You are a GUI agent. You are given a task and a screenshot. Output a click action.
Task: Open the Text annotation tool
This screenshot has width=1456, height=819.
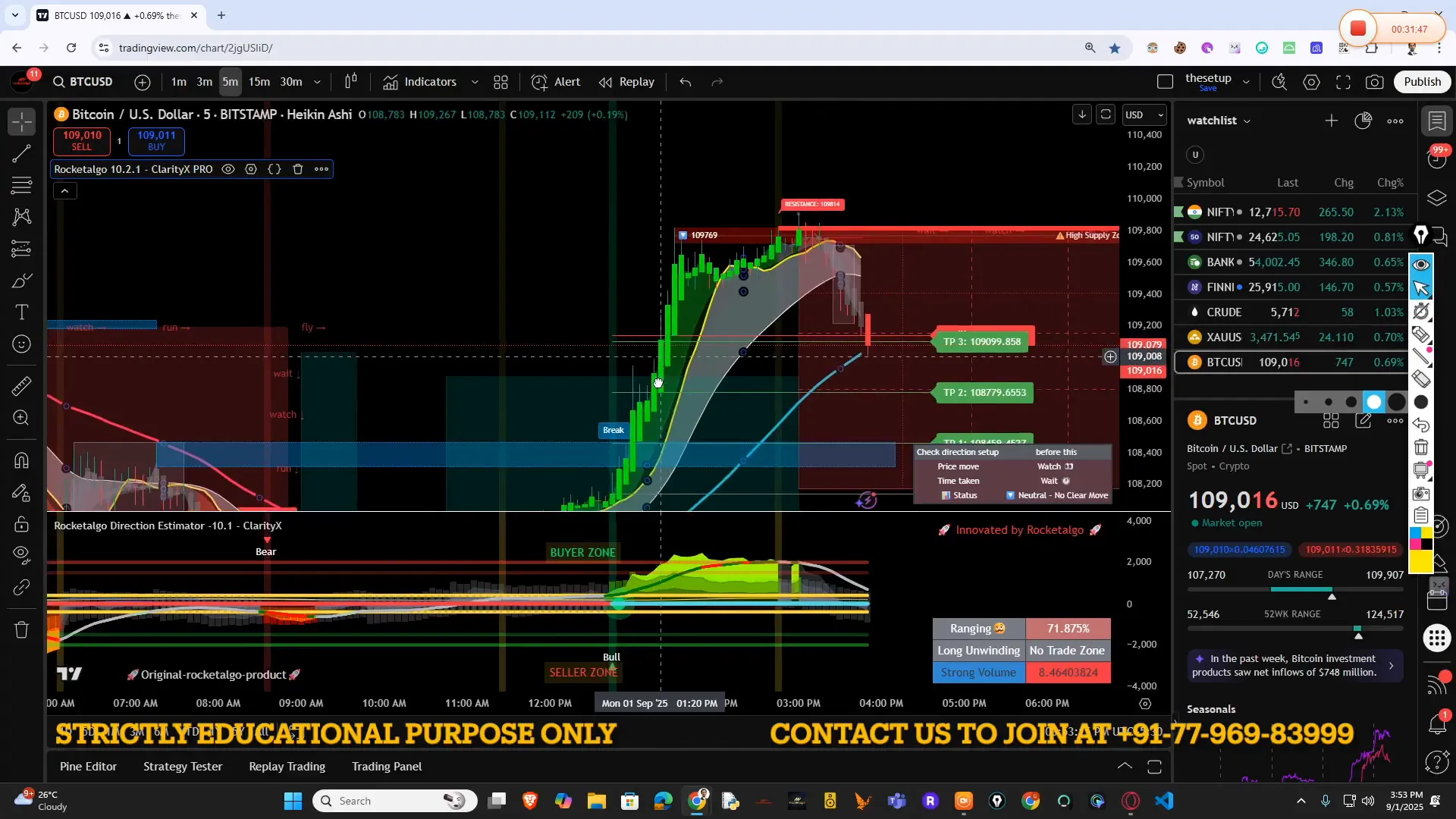click(x=21, y=312)
